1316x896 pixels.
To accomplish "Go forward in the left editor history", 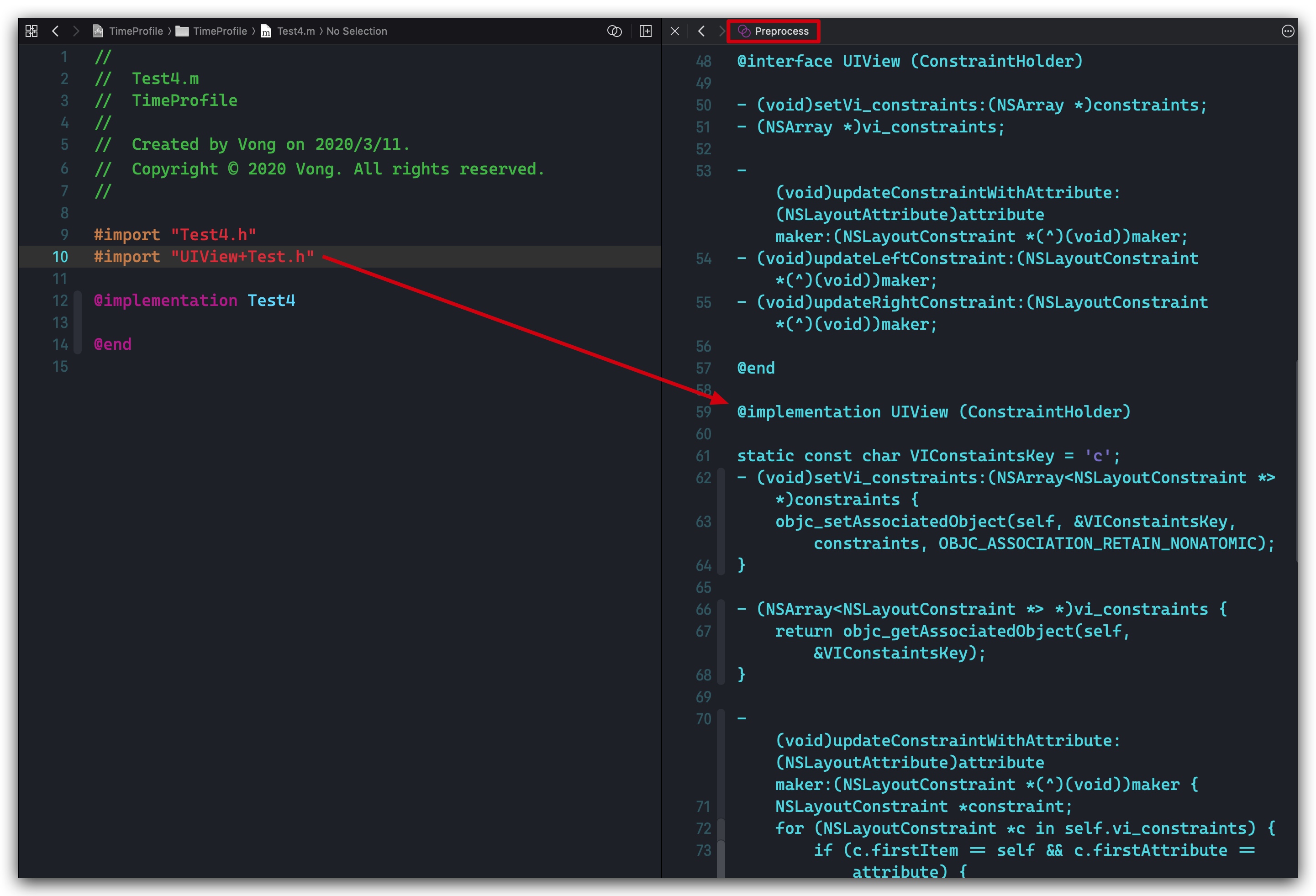I will [x=76, y=31].
